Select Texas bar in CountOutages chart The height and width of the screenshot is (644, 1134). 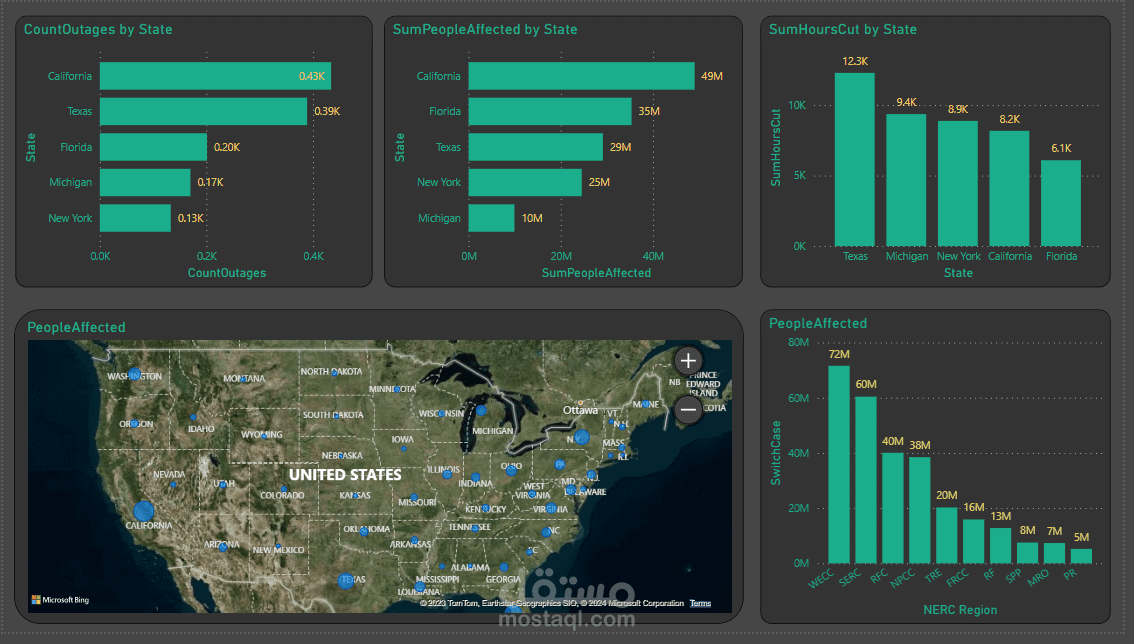[203, 111]
